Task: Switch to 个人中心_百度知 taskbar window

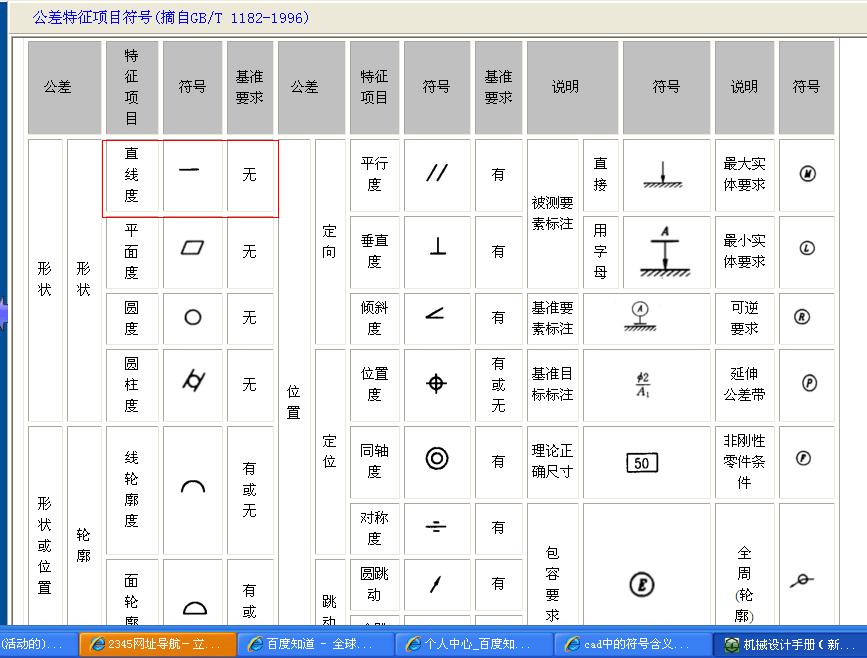Action: click(473, 644)
